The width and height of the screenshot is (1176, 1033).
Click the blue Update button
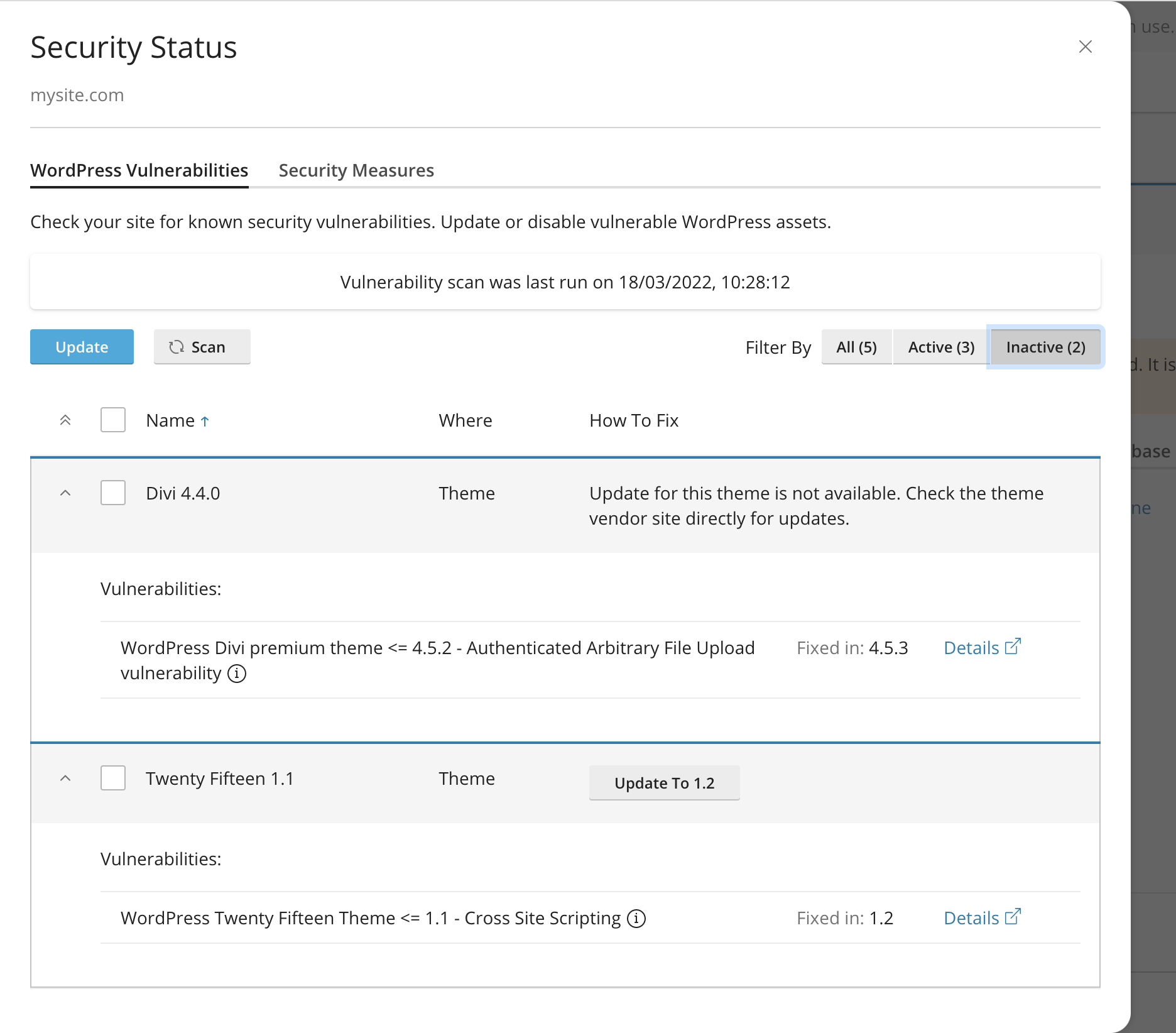click(82, 347)
